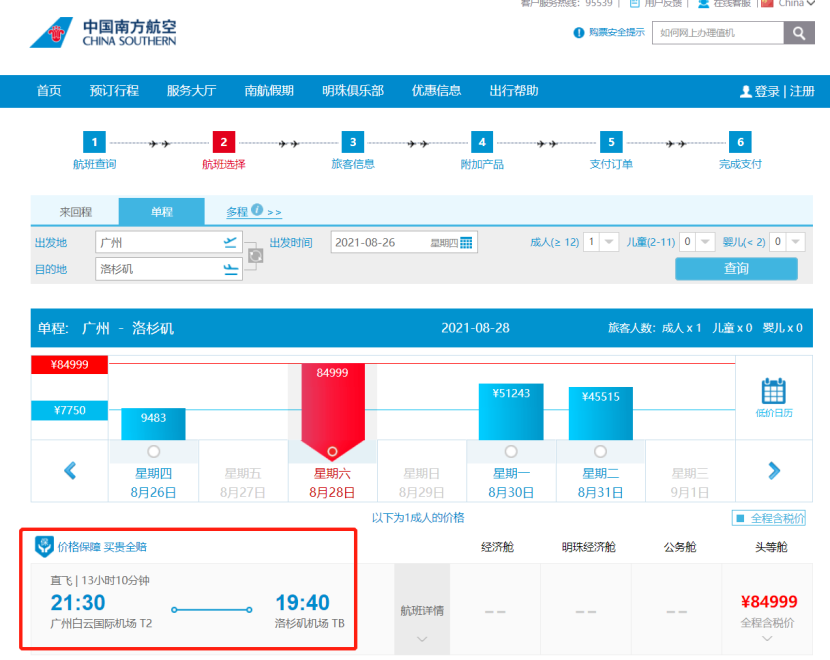
Task: Click the China Southern logo
Action: coord(103,33)
